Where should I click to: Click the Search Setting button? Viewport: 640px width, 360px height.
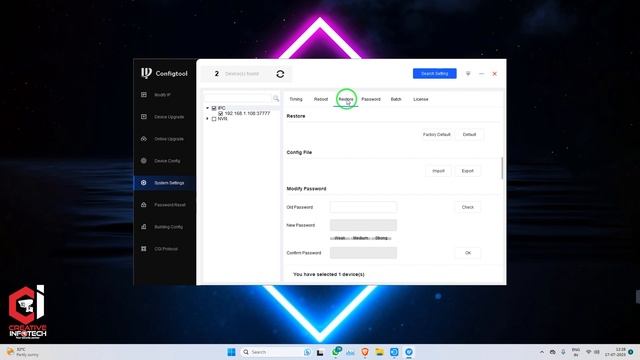435,73
